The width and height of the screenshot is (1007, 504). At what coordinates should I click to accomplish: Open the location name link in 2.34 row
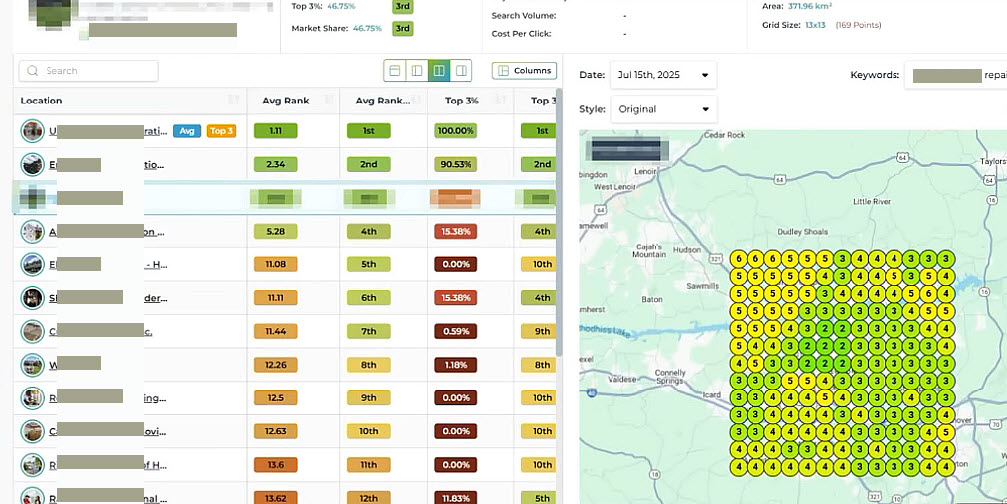pyautogui.click(x=106, y=164)
